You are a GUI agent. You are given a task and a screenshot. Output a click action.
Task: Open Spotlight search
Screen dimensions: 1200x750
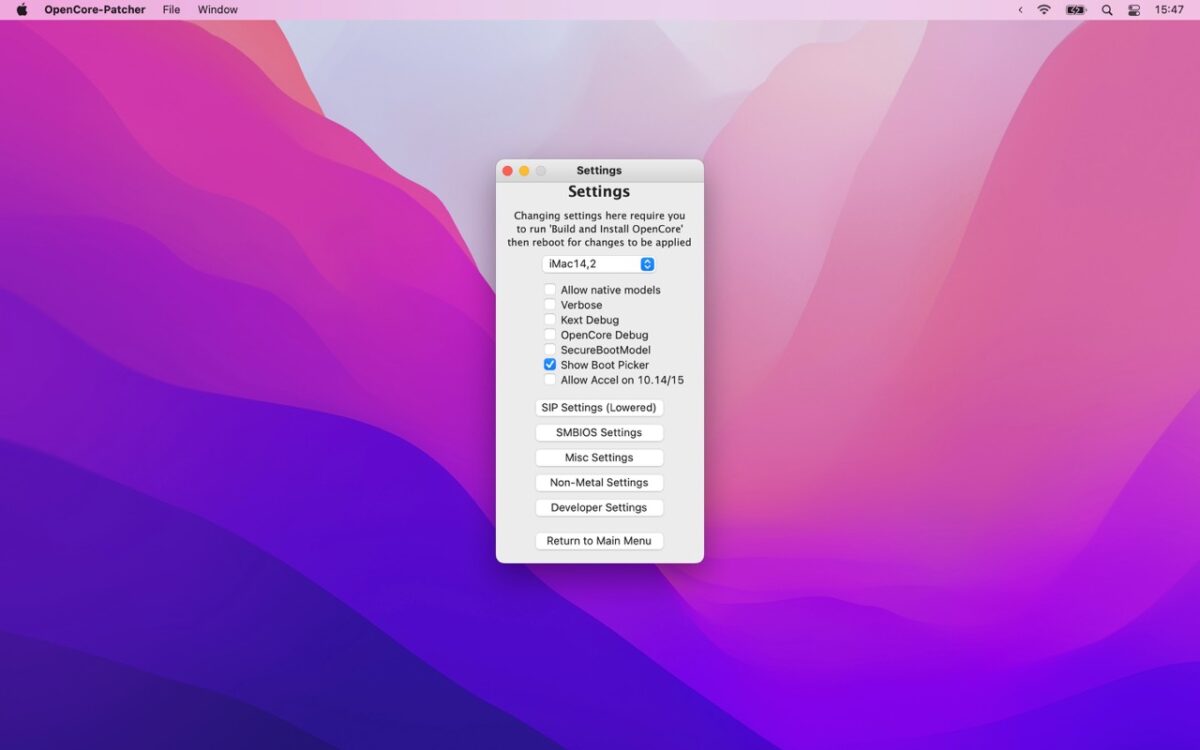[x=1106, y=9]
